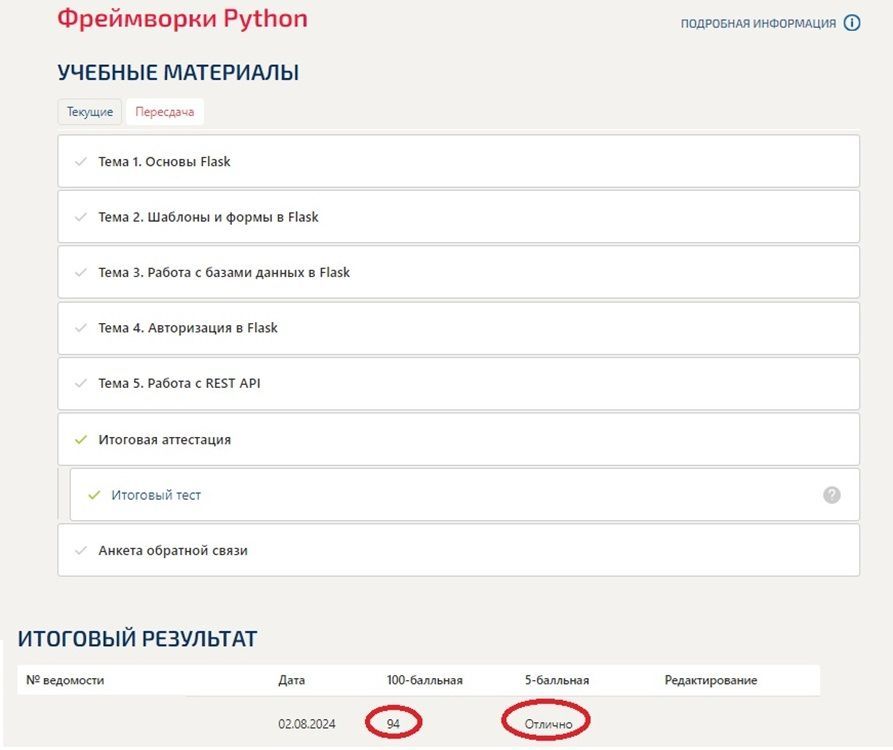Click the checkmark by Анкета обратной связи

click(x=81, y=550)
